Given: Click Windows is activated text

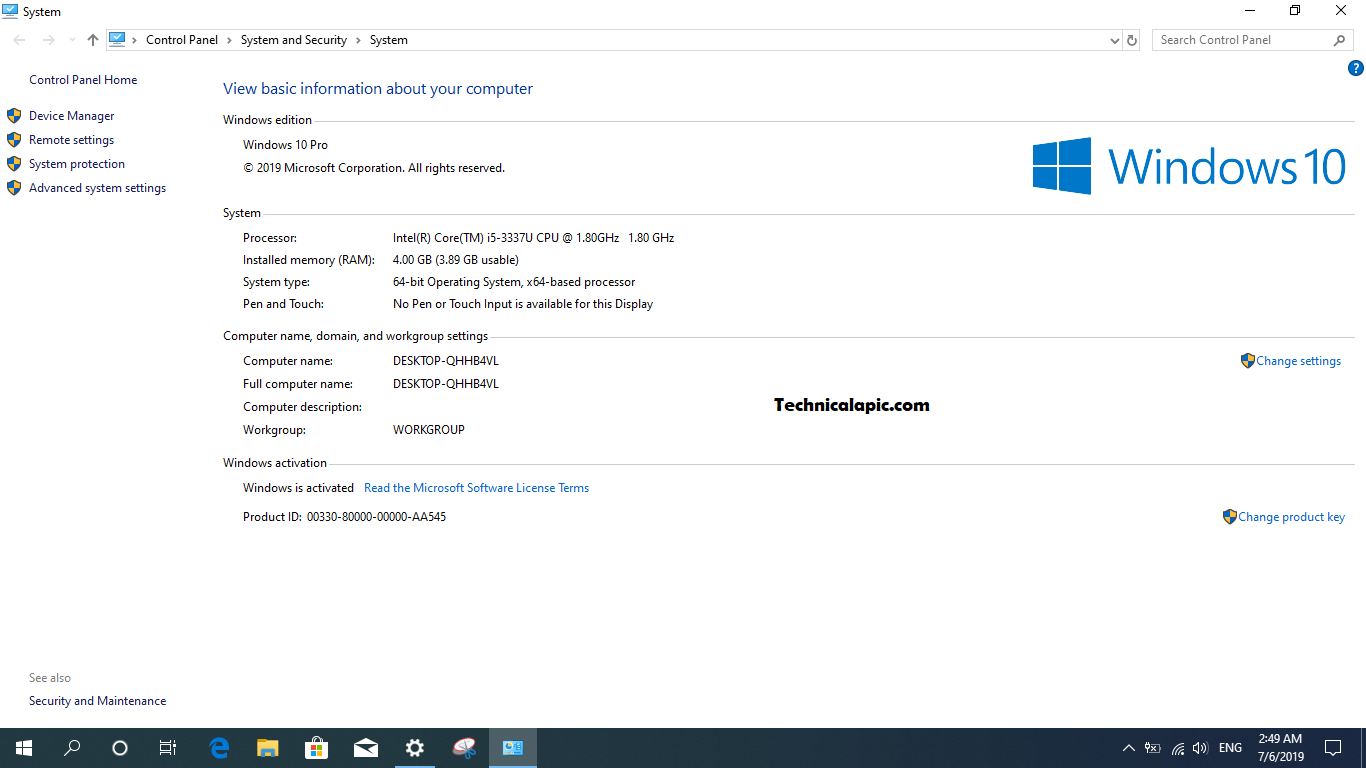Looking at the screenshot, I should click(299, 488).
